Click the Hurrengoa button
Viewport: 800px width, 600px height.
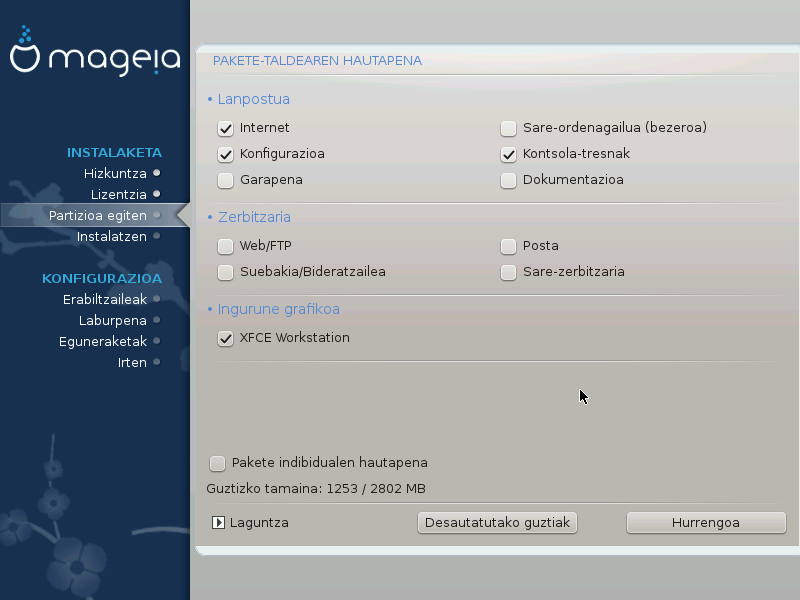tap(706, 522)
